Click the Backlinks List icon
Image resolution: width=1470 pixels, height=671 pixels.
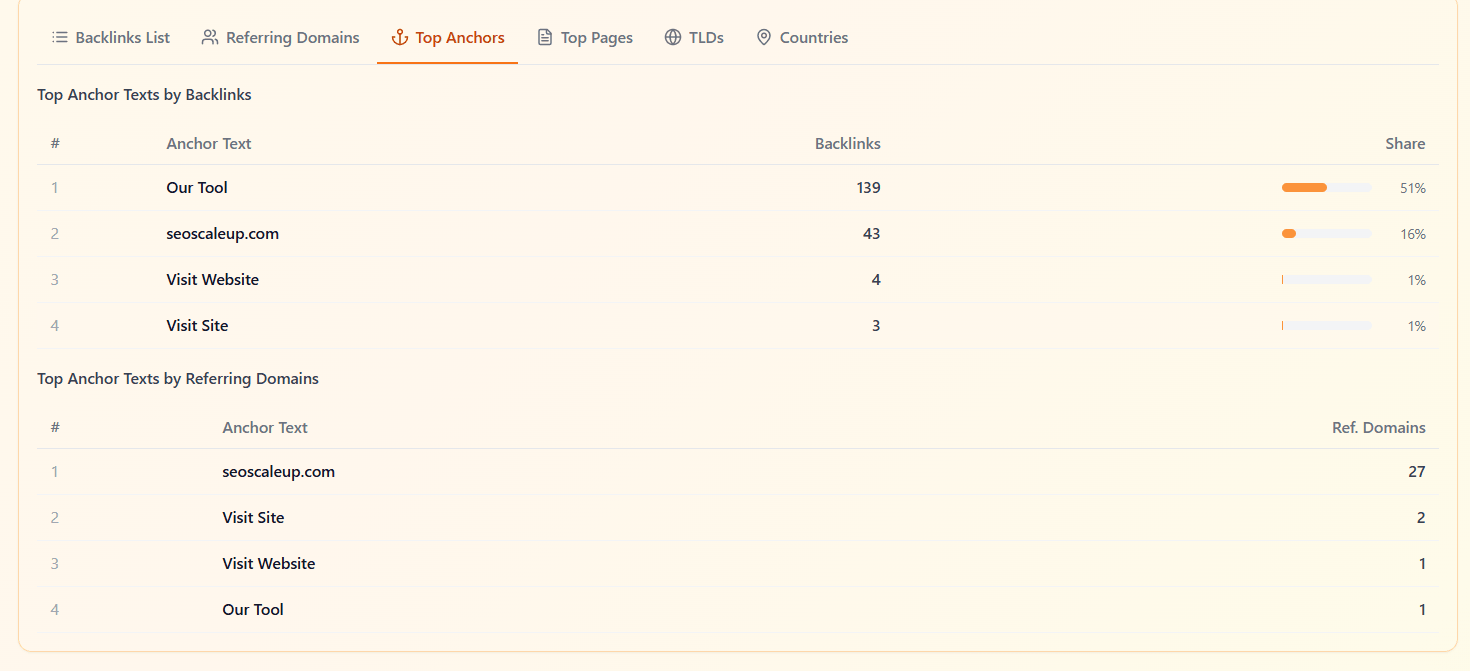pyautogui.click(x=58, y=37)
